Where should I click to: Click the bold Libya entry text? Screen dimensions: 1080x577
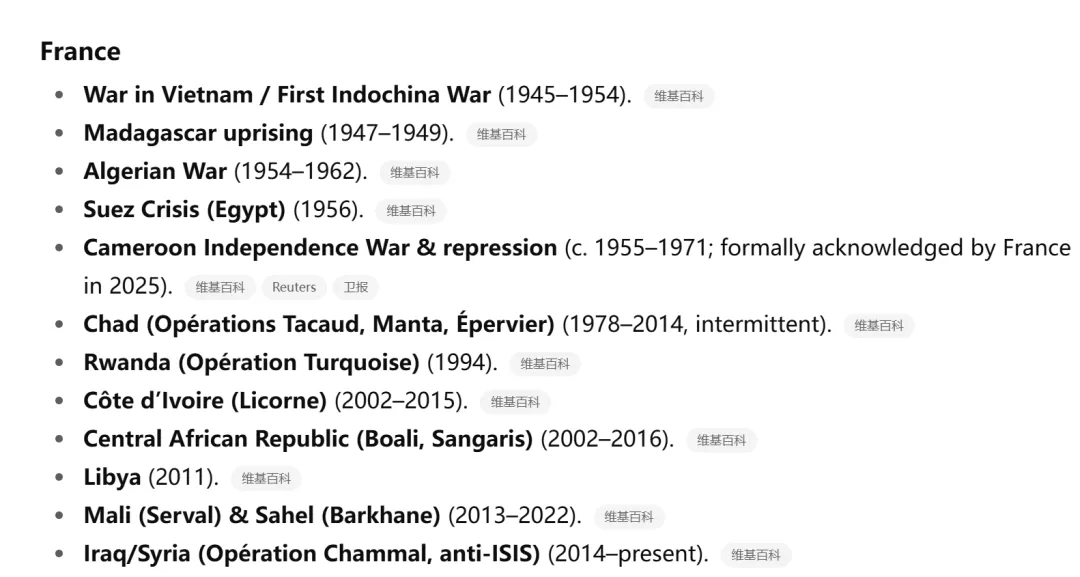[112, 478]
